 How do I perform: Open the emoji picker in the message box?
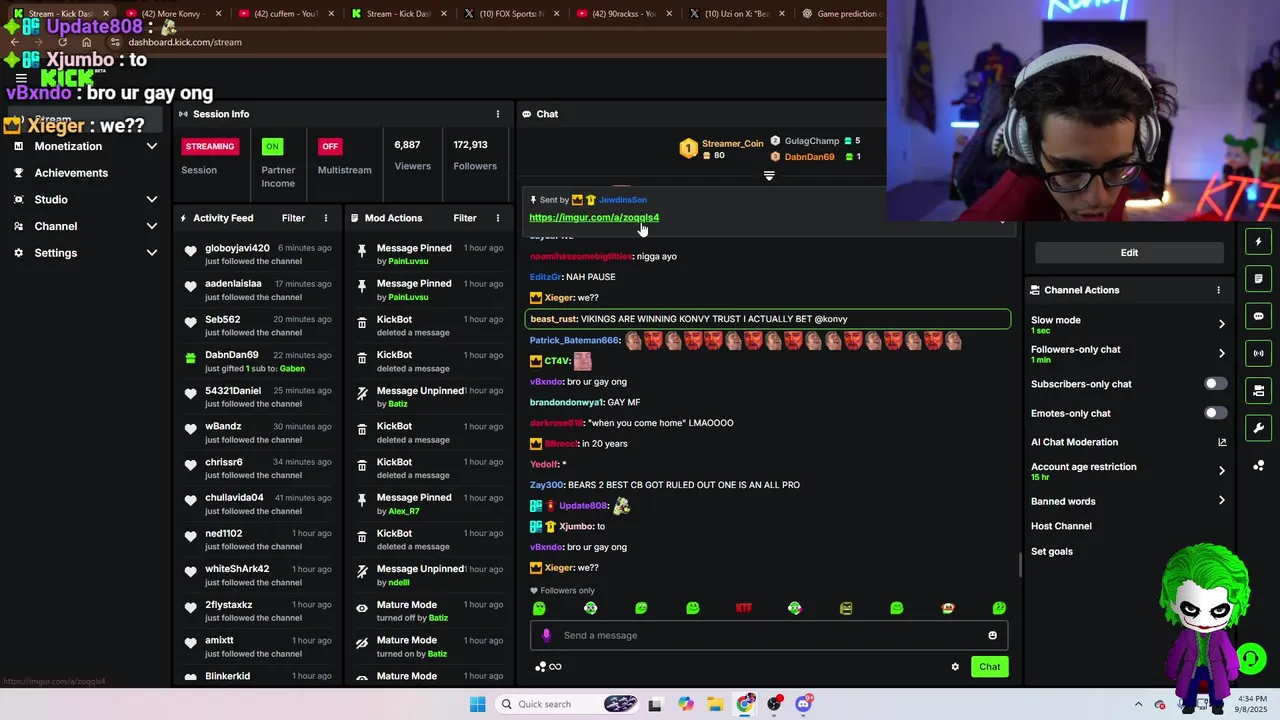coord(992,635)
